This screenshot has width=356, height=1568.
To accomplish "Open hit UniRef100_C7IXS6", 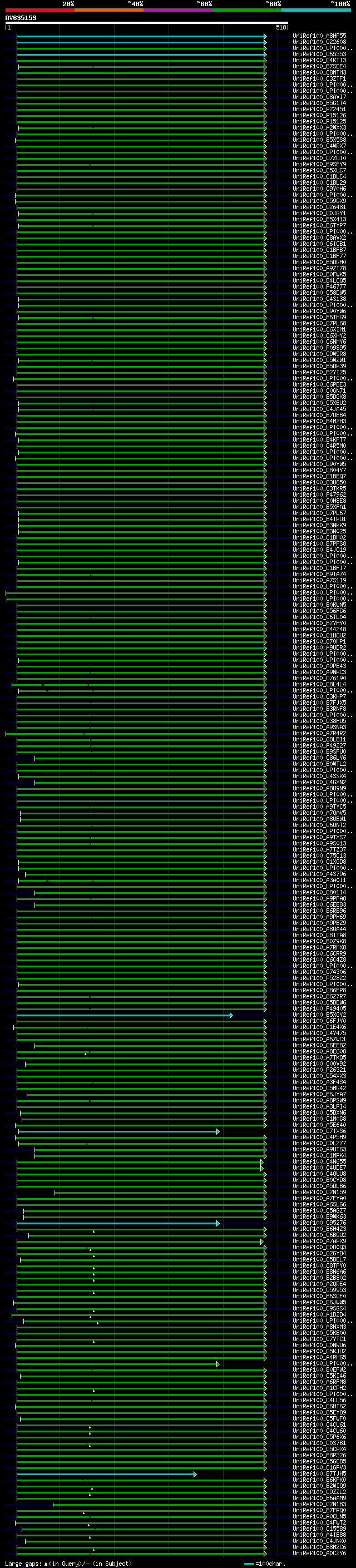I will click(x=319, y=1131).
